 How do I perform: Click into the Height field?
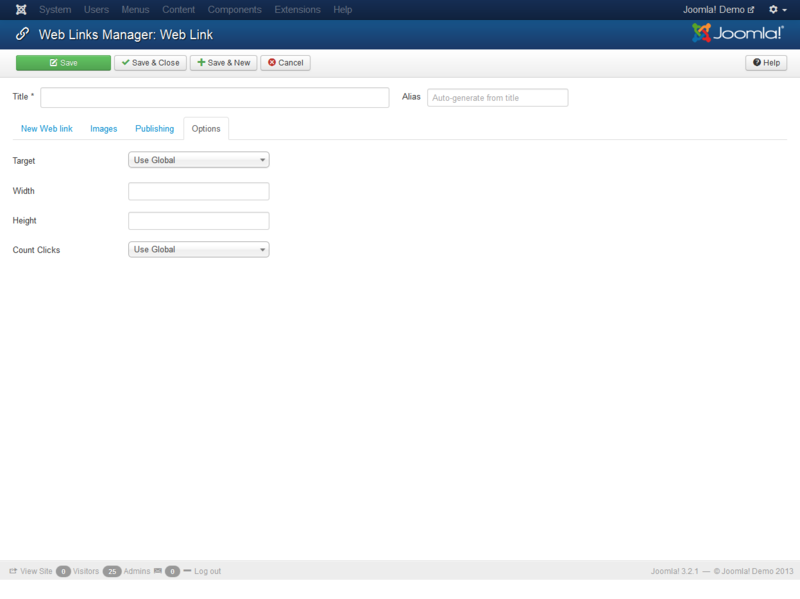[198, 221]
